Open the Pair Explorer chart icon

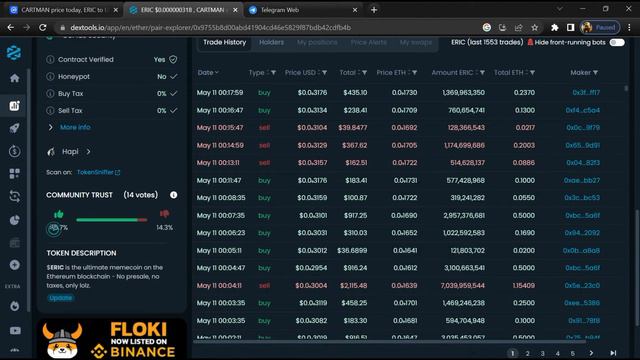tap(14, 106)
